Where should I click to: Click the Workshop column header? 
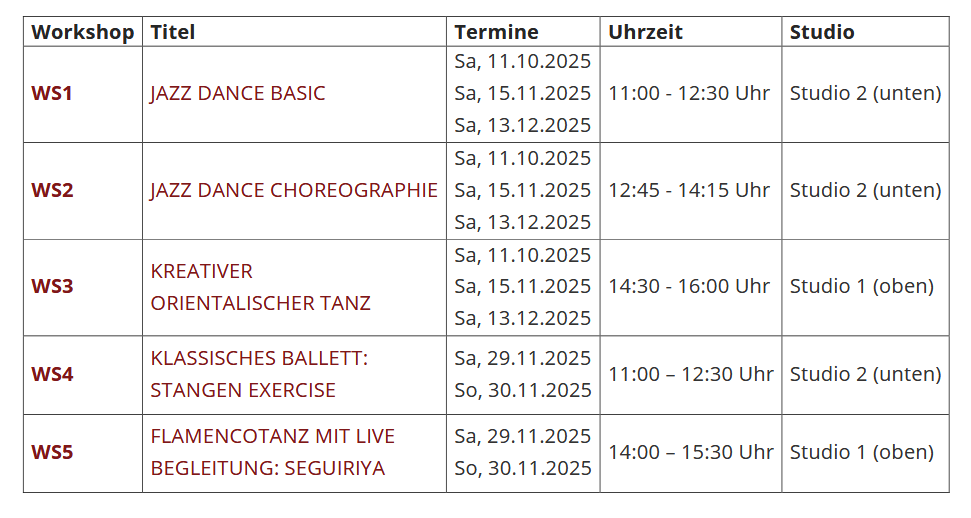pyautogui.click(x=82, y=32)
